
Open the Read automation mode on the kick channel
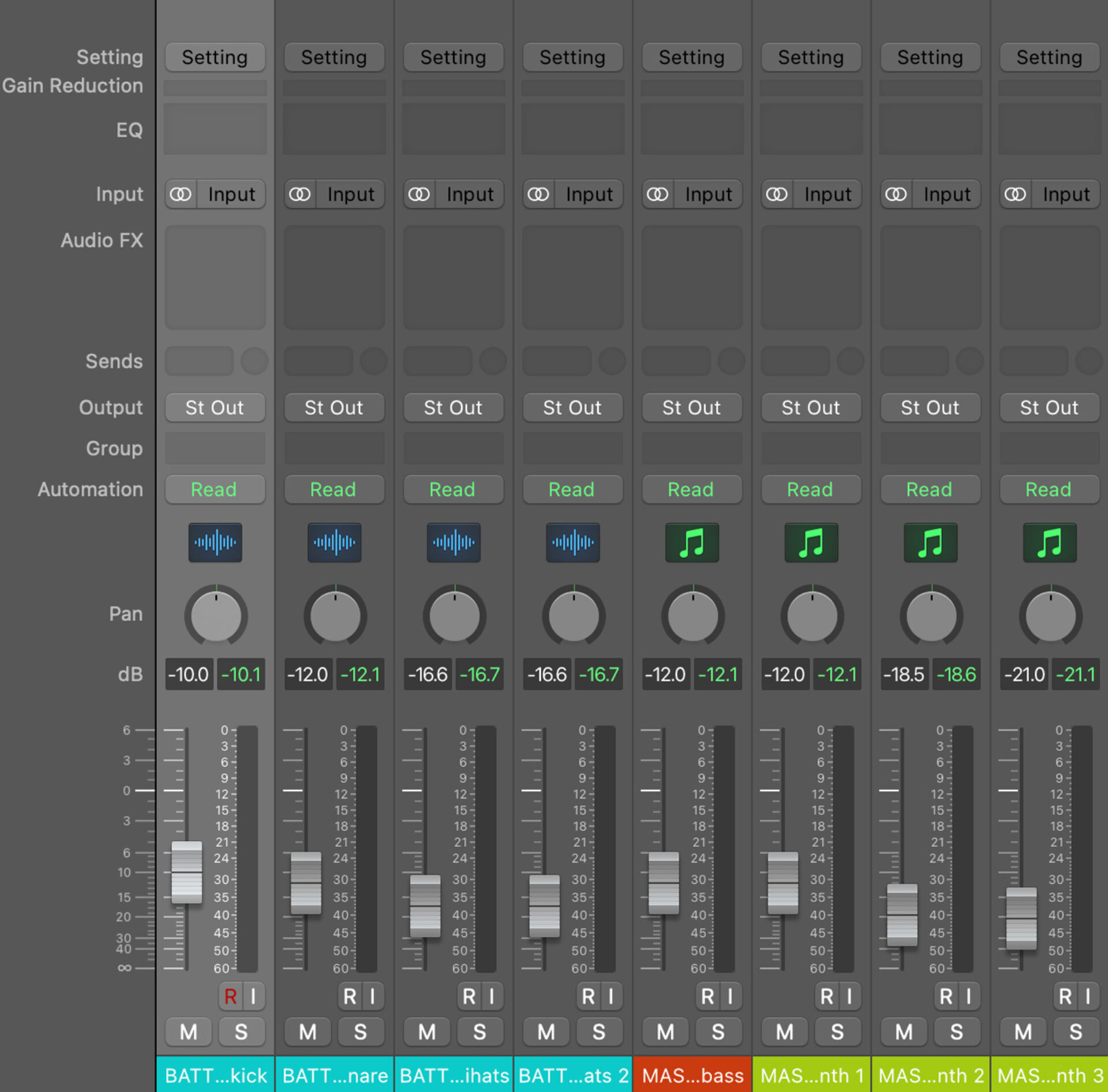[215, 489]
